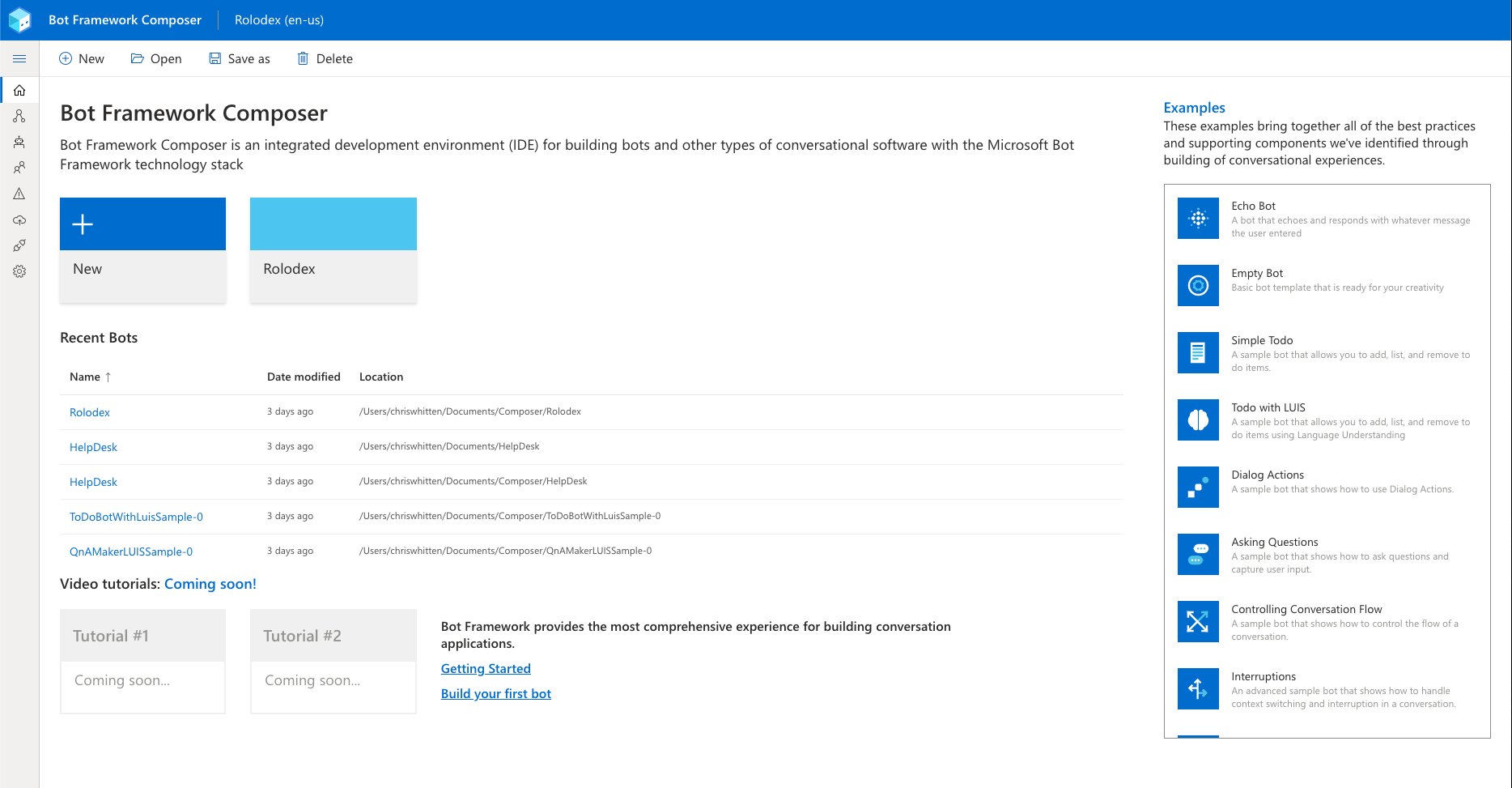Select the Todo with LUIS brain icon
This screenshot has width=1512, height=788.
coord(1198,420)
